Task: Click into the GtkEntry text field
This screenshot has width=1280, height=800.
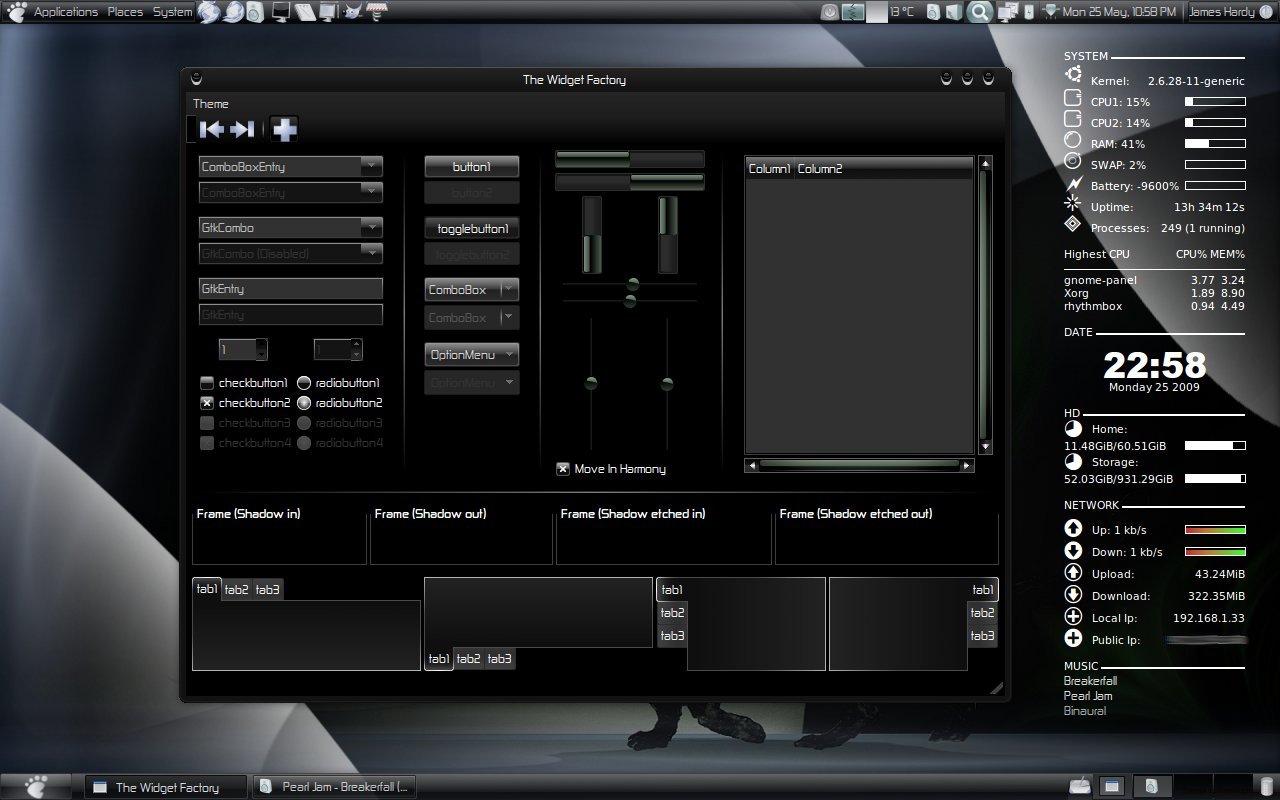Action: [291, 289]
